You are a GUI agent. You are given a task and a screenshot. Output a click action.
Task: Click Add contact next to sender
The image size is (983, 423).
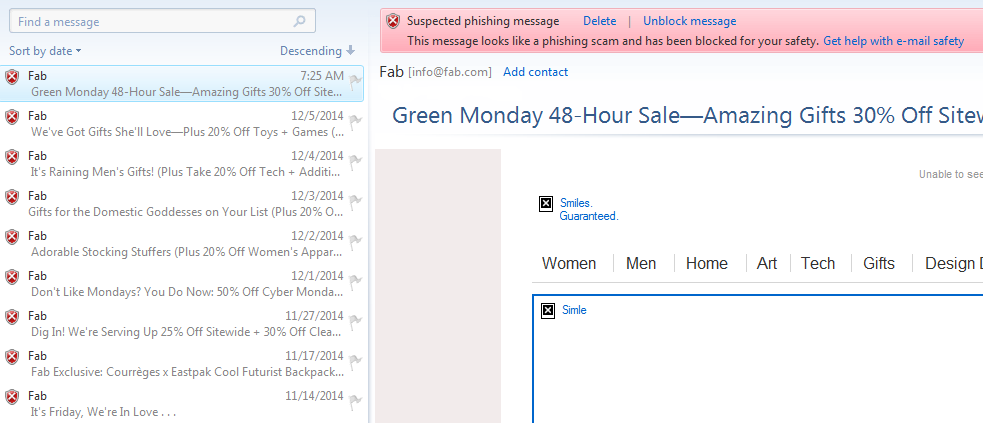click(x=535, y=72)
